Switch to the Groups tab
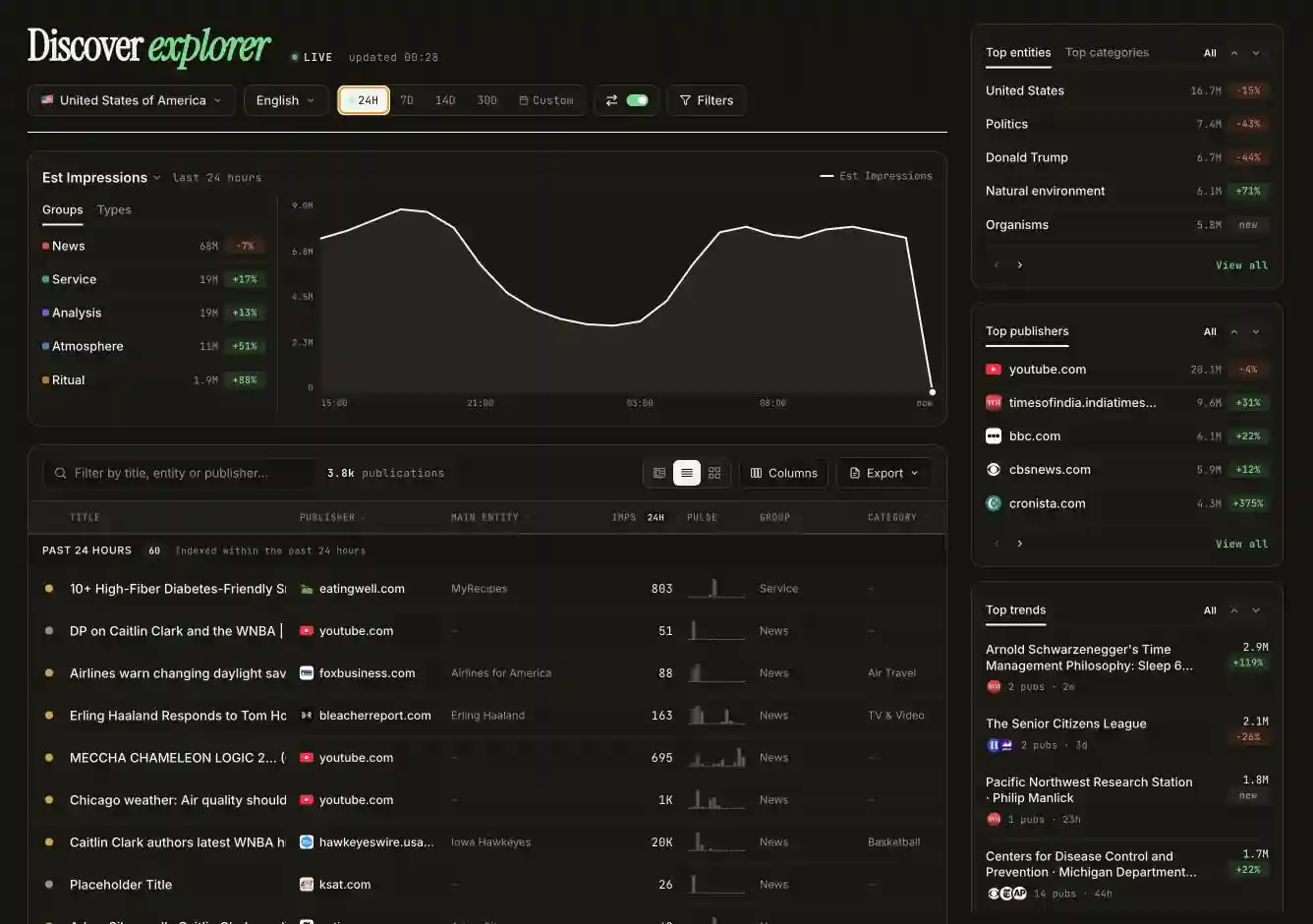1313x924 pixels. pos(63,209)
